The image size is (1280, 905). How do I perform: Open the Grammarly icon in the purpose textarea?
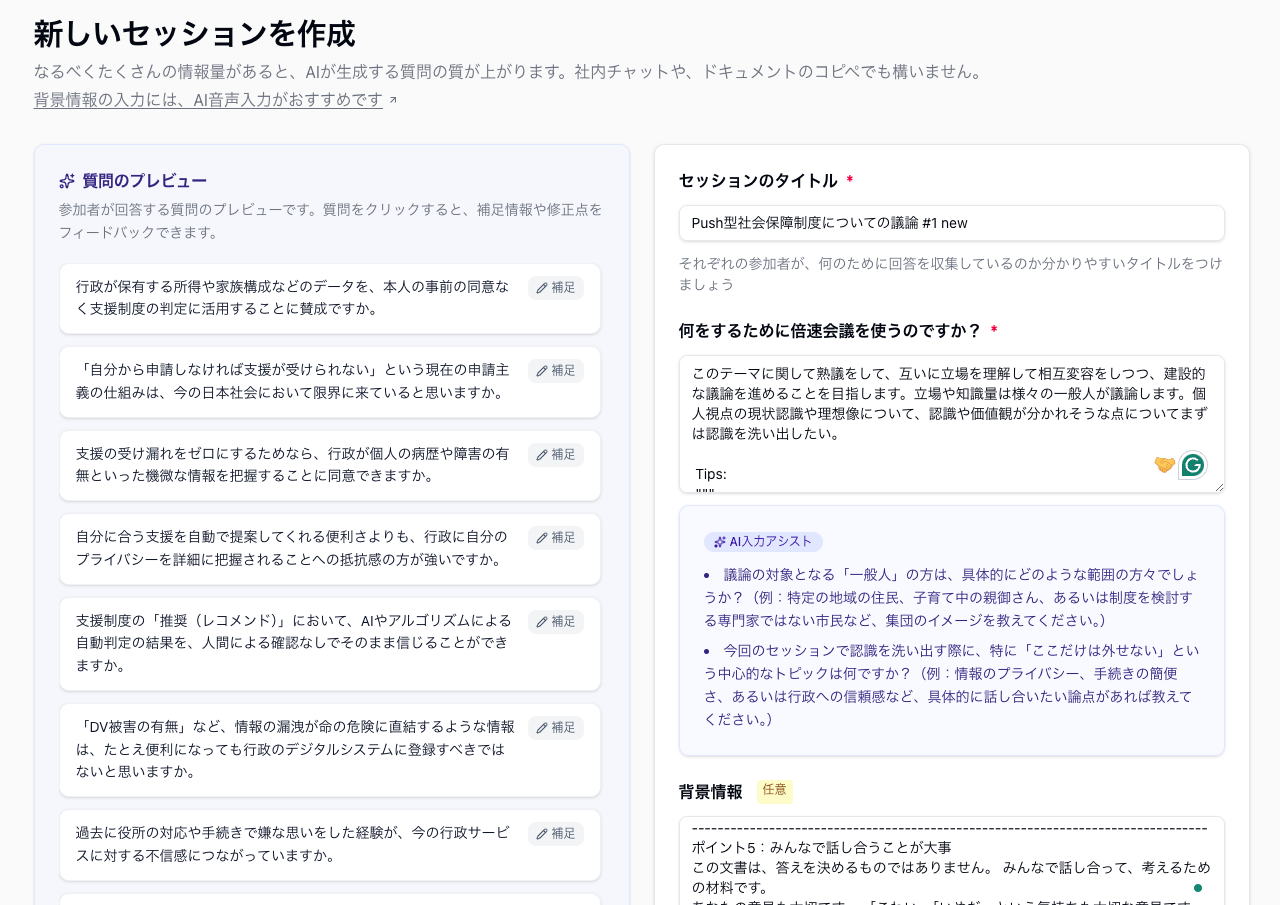pyautogui.click(x=1192, y=465)
